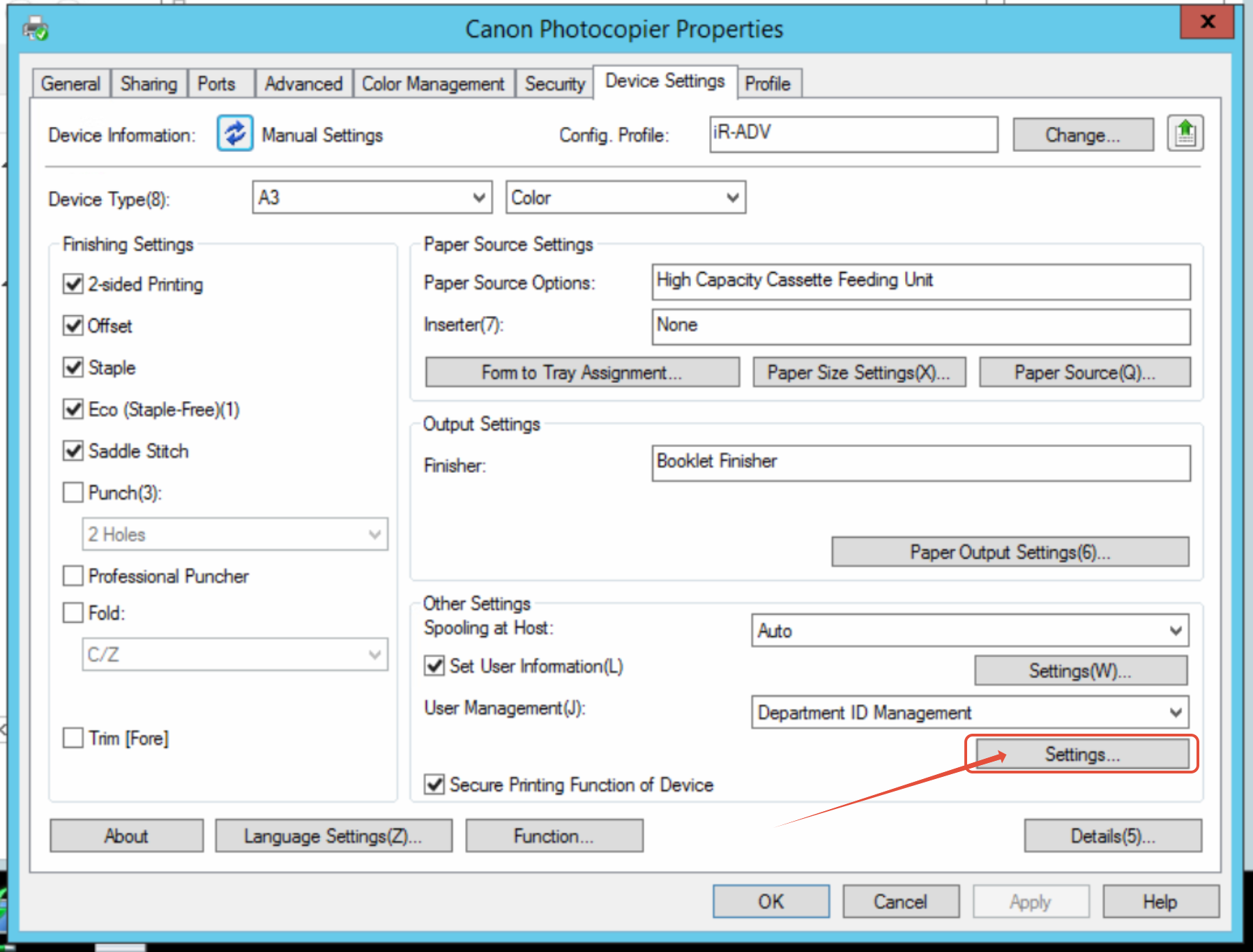
Task: Open Language Settings(Z)
Action: click(x=333, y=836)
